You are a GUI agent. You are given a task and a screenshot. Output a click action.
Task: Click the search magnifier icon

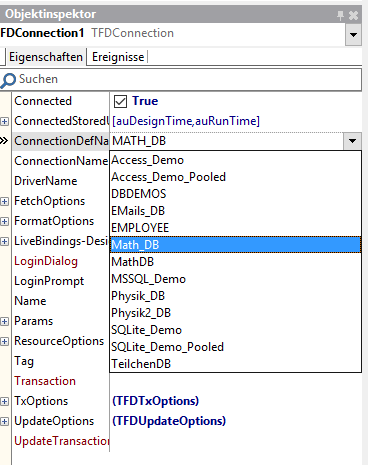(8, 80)
